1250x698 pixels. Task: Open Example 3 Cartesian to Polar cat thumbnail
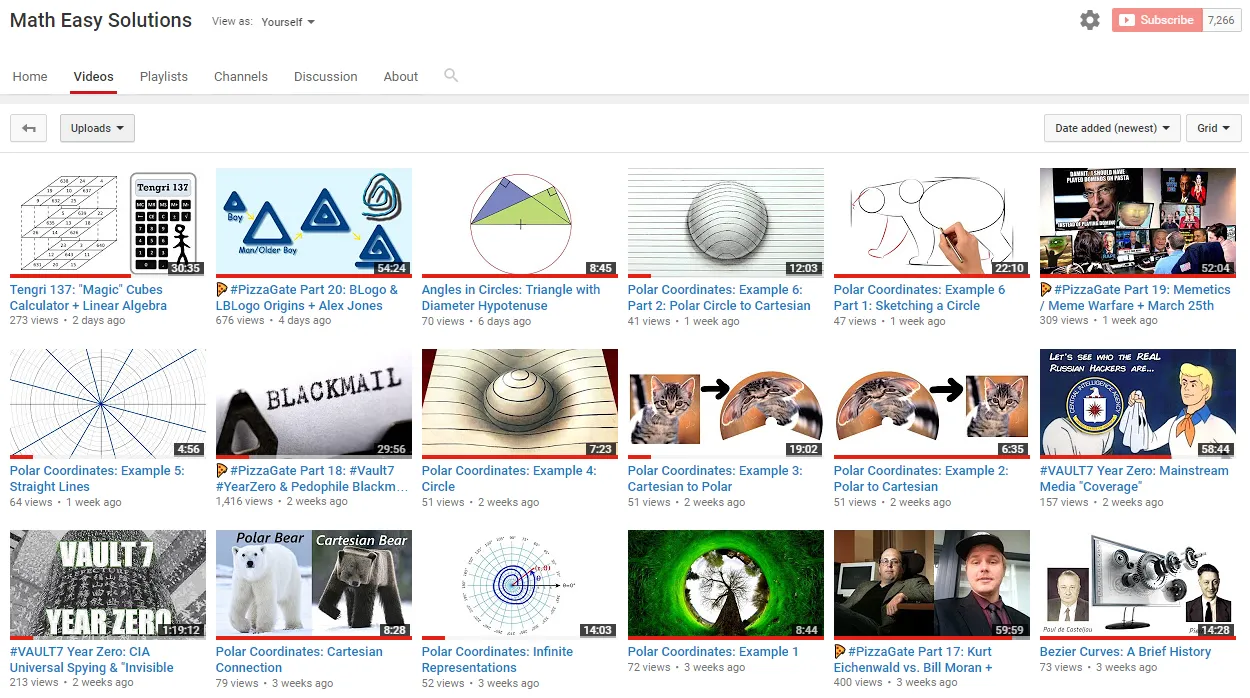[726, 403]
